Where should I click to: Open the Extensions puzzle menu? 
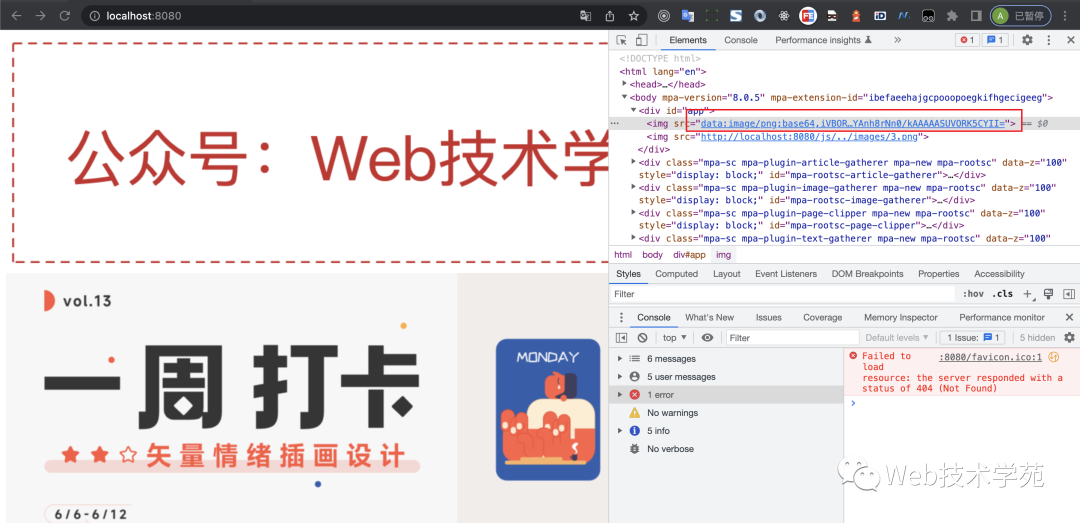[x=952, y=16]
